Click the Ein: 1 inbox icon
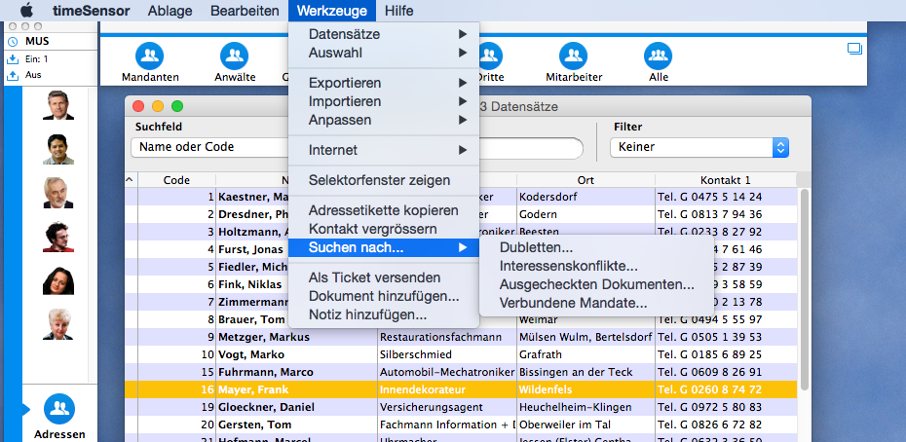Viewport: 906px width, 442px height. [x=13, y=59]
